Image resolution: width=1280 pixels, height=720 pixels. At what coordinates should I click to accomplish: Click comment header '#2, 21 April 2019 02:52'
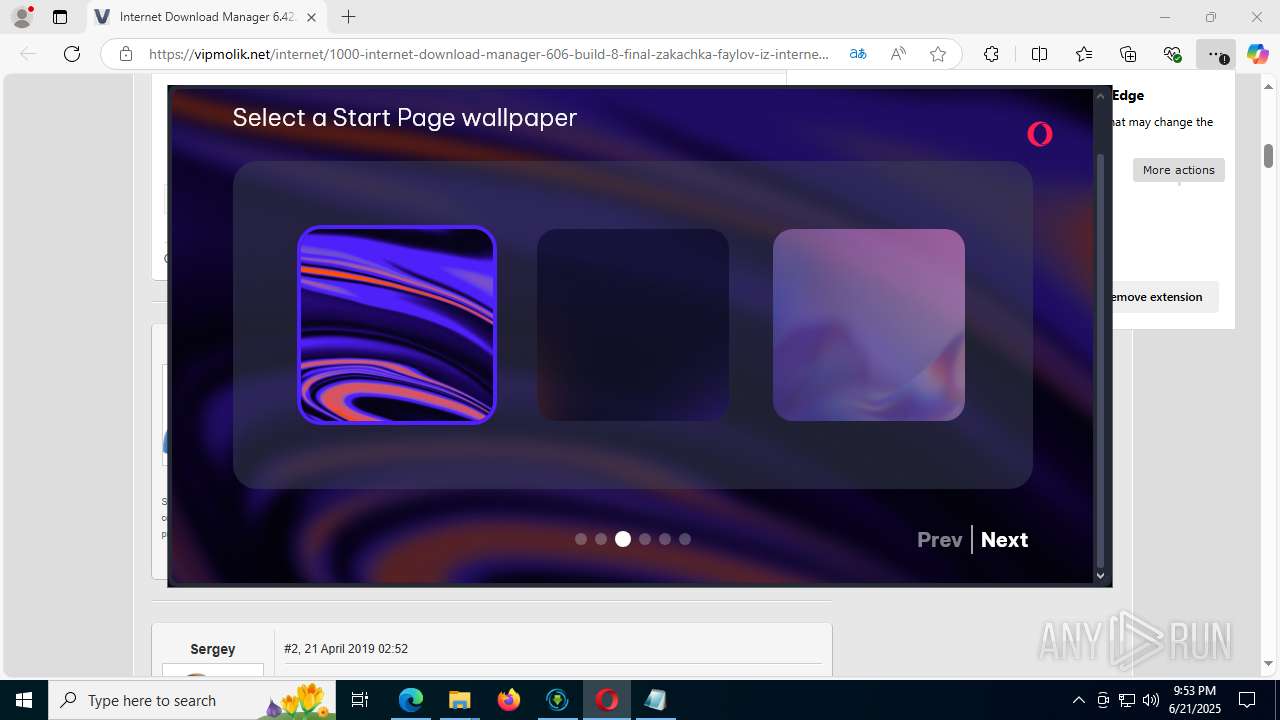(346, 649)
